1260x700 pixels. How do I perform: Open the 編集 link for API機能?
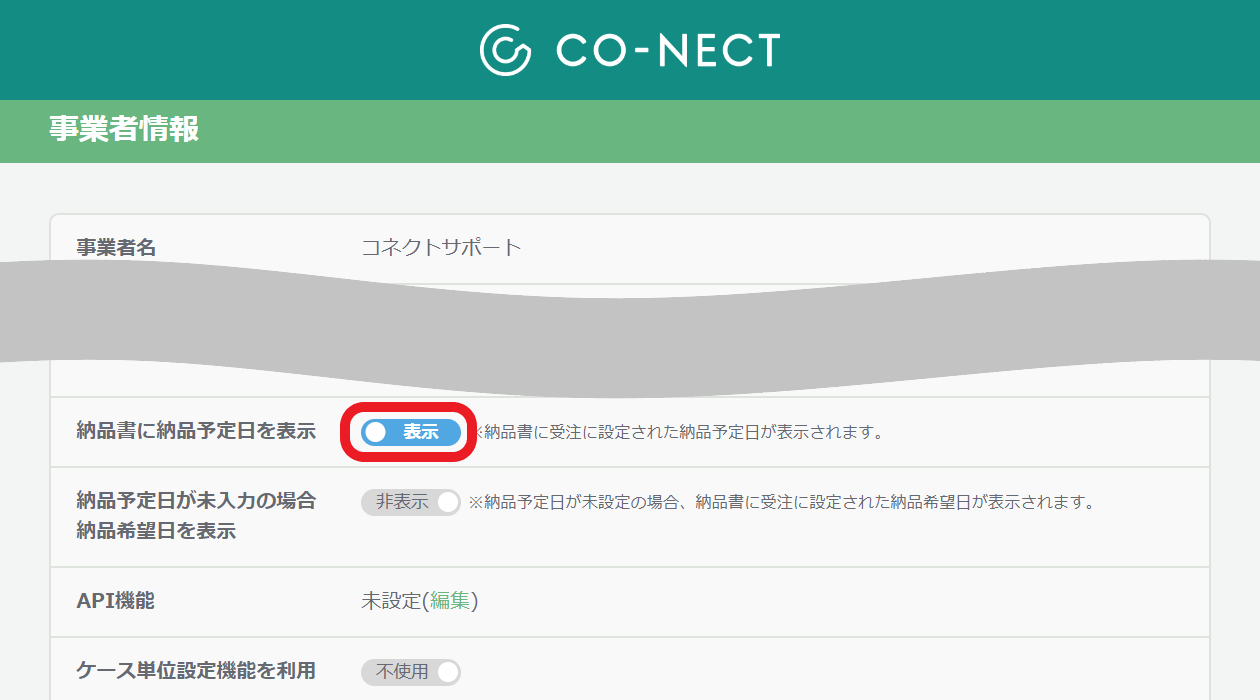pos(450,601)
